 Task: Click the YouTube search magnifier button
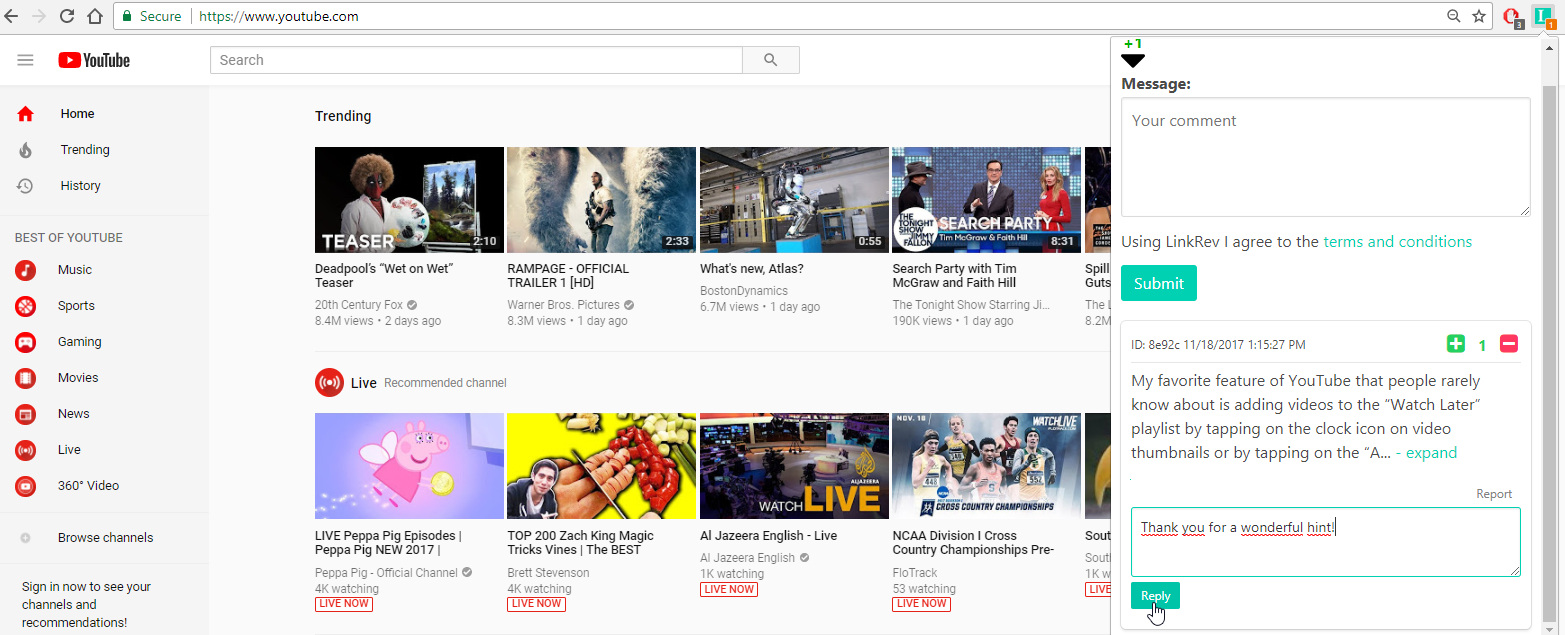point(770,60)
